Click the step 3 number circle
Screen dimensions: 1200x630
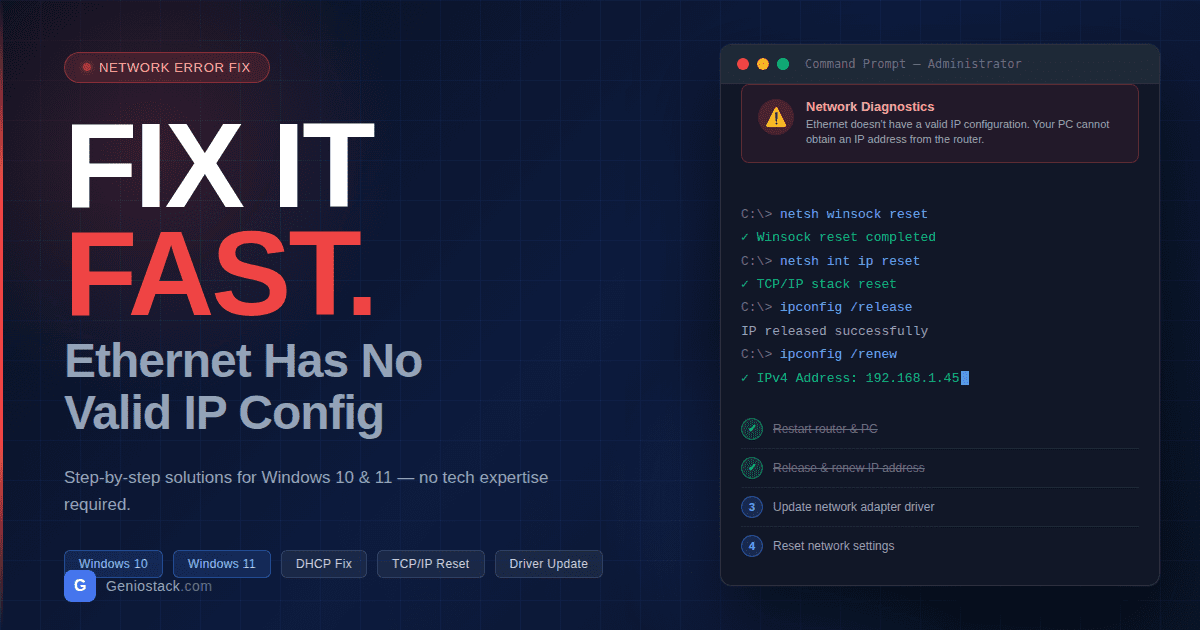(x=751, y=507)
